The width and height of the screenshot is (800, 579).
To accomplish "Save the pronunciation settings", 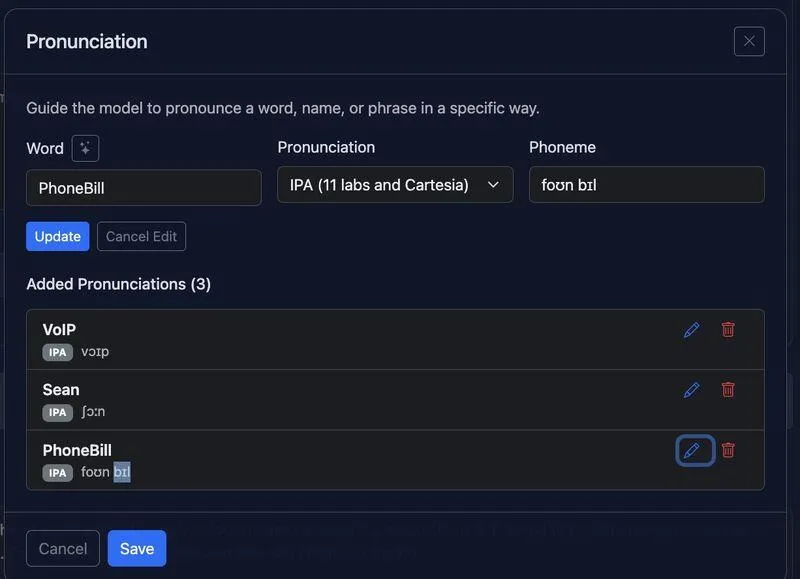I will click(137, 548).
